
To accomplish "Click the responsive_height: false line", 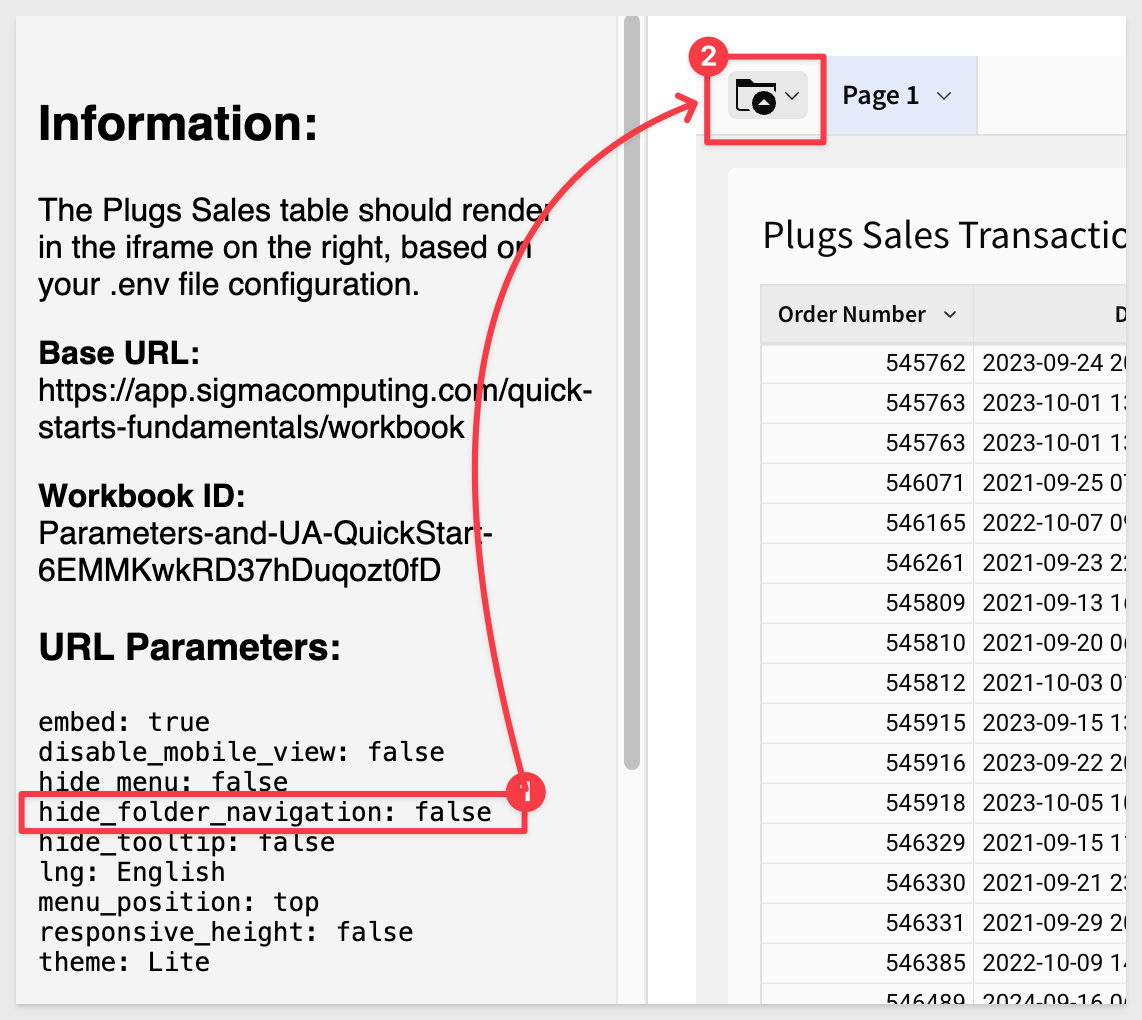I will point(226,932).
